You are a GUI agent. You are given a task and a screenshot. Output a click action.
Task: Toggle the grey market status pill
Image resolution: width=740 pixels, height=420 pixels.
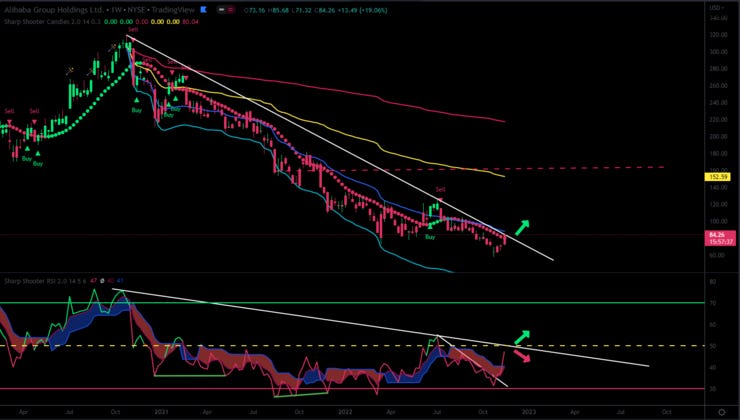(221, 9)
